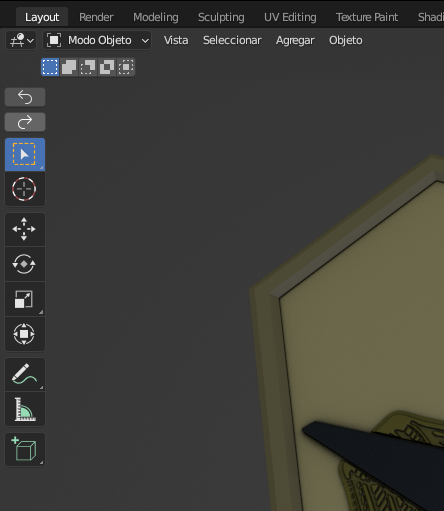
Task: Open the Layout workspace tab
Action: point(42,17)
